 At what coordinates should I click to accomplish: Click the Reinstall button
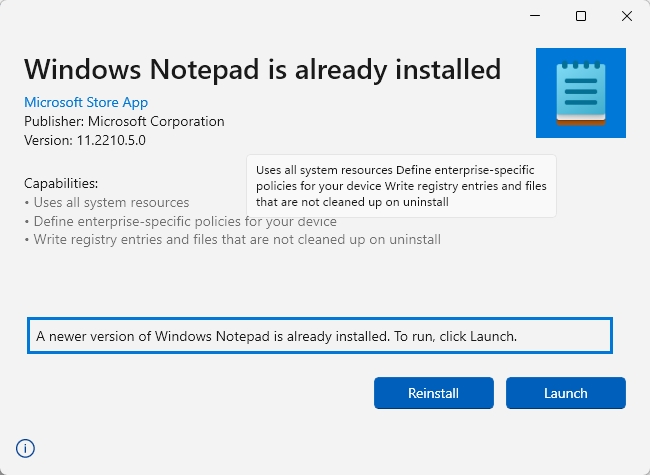pyautogui.click(x=434, y=393)
